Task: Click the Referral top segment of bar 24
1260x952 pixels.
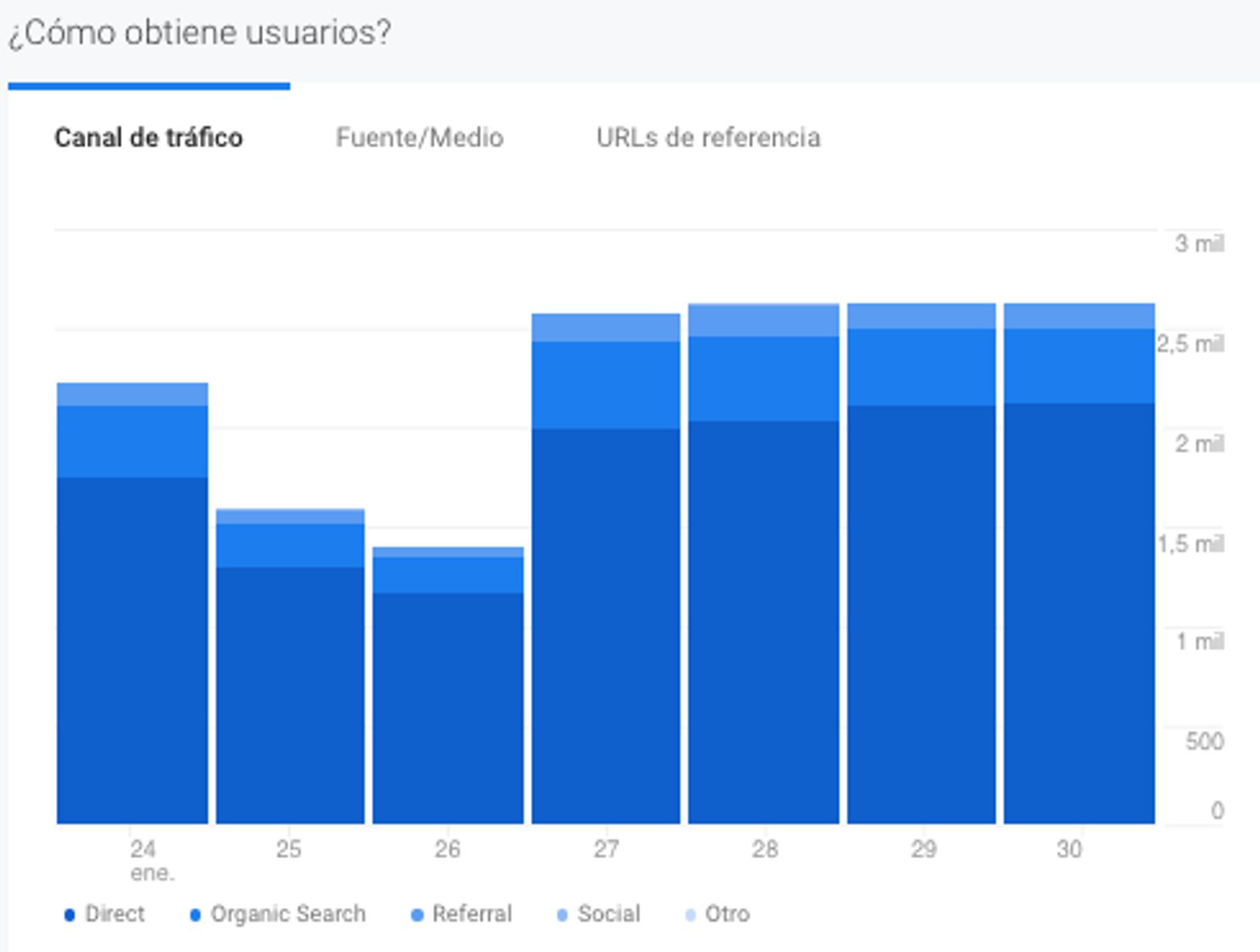Action: coord(132,394)
